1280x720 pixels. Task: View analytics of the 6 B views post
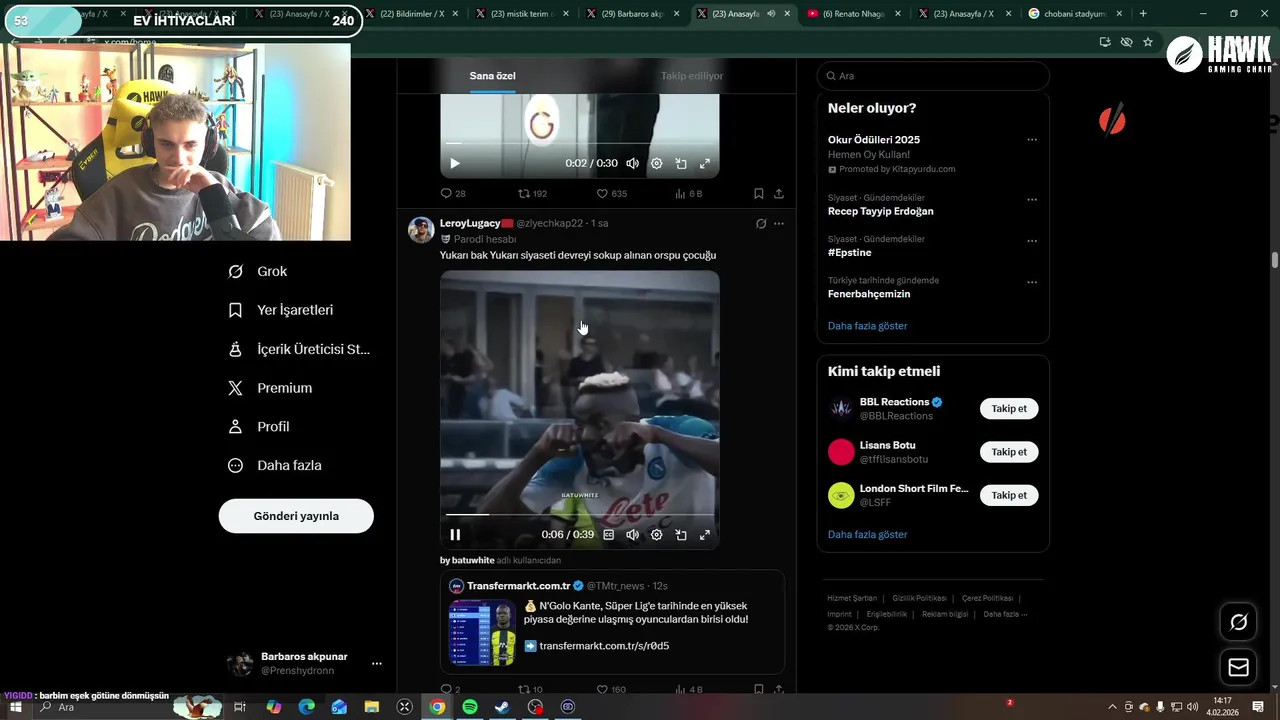click(689, 193)
